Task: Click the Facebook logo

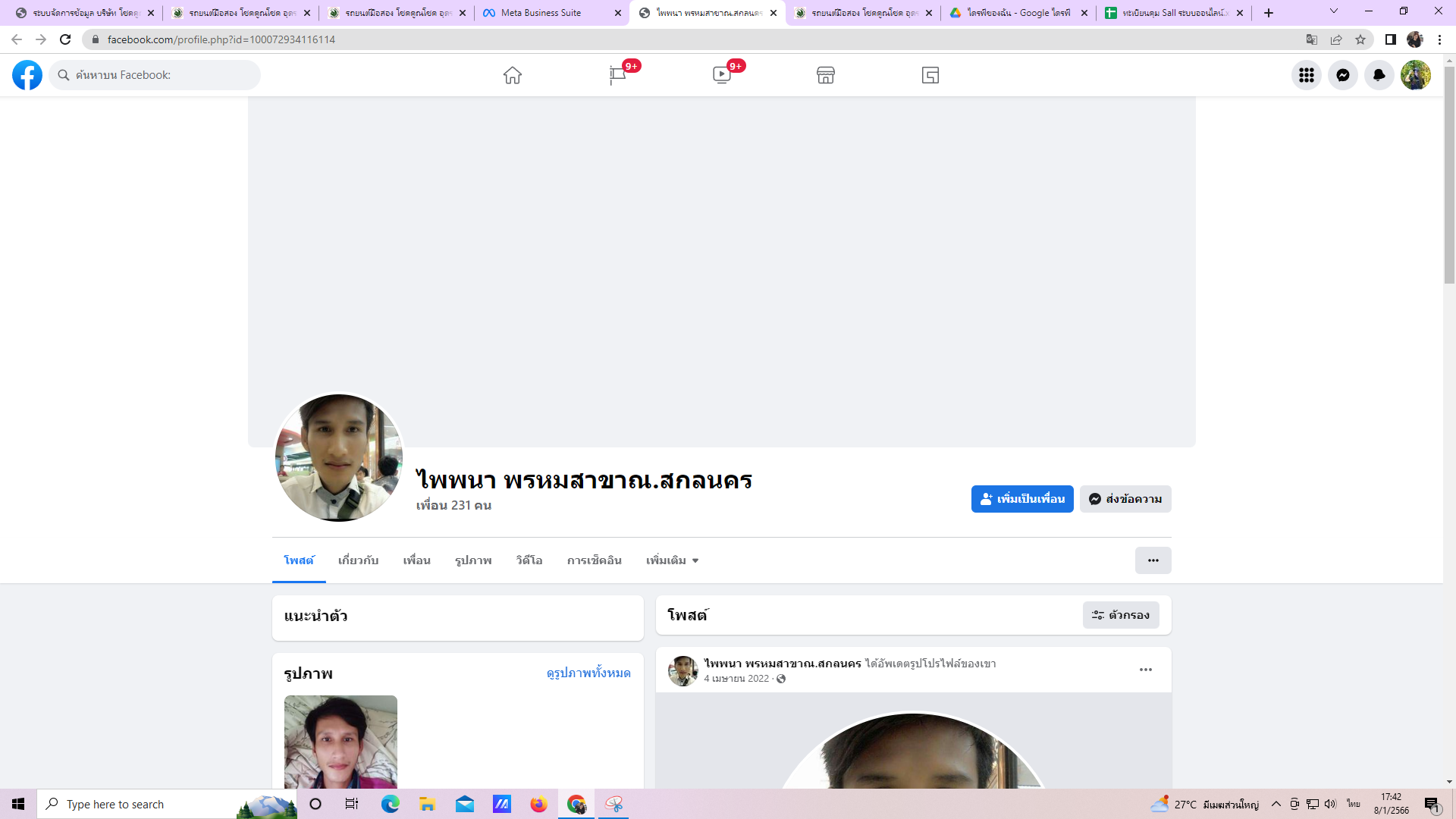Action: 27,75
